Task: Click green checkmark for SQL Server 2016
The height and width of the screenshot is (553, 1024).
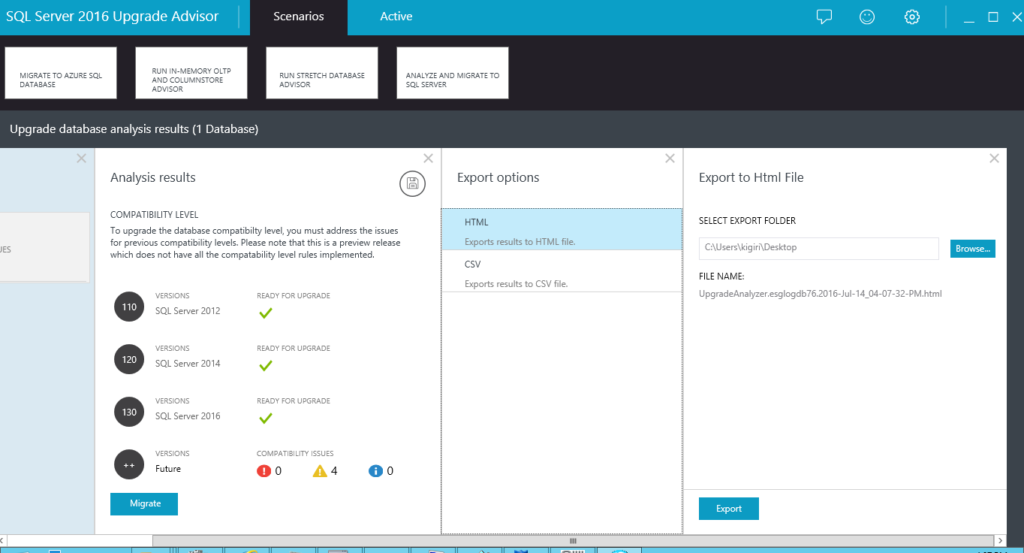Action: 265,419
